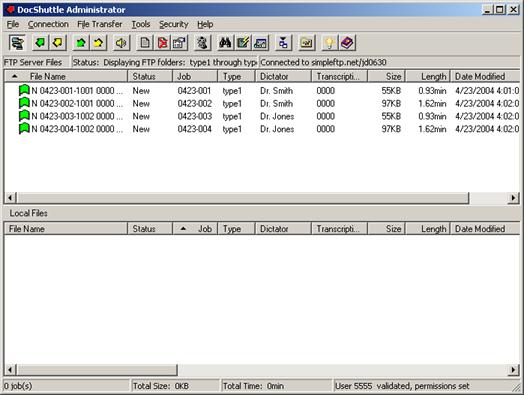The width and height of the screenshot is (524, 395).
Task: Click the Local Files horizontal scrollbar thumb
Action: click(x=97, y=370)
